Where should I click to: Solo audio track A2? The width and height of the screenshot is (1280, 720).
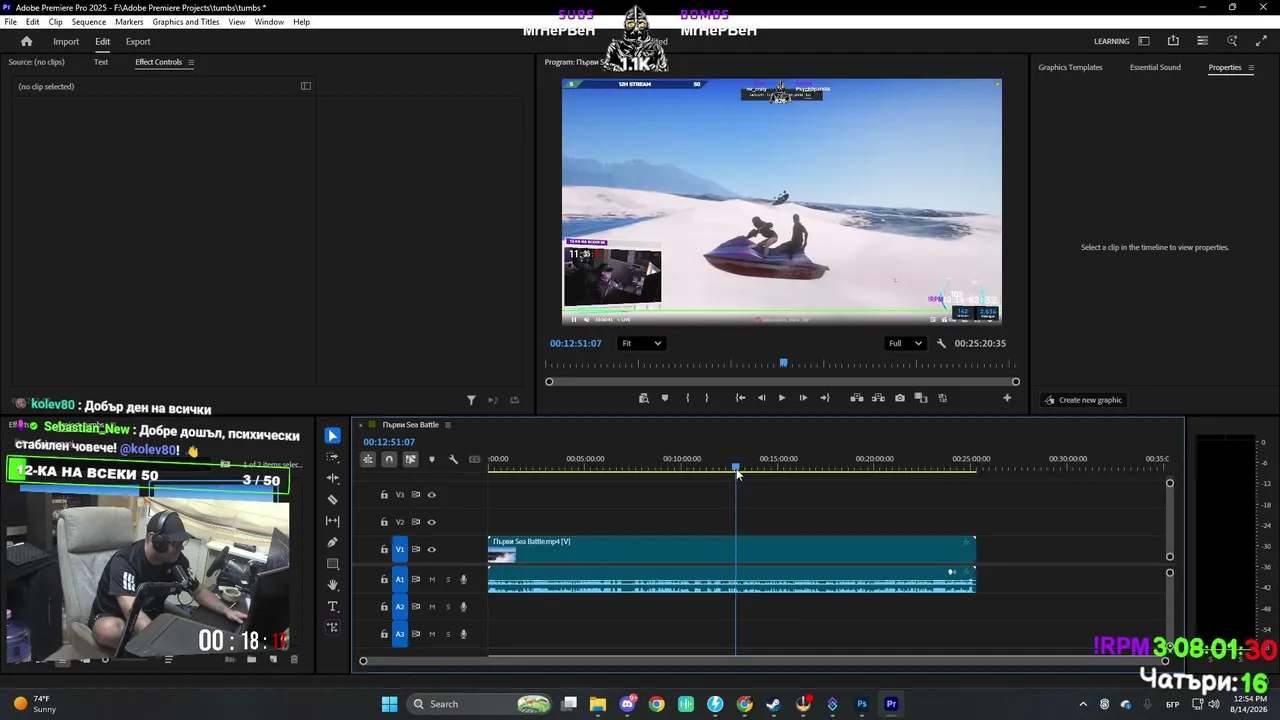coord(448,607)
